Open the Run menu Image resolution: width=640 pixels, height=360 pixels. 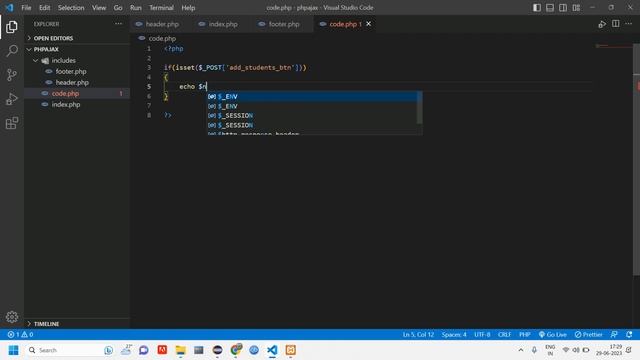point(136,8)
